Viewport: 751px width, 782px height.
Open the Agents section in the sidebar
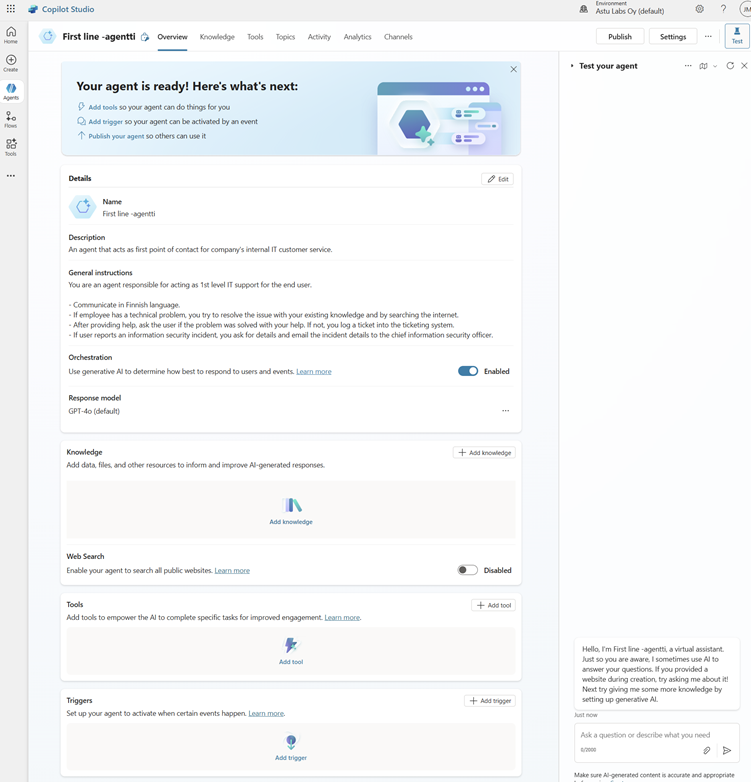point(11,91)
